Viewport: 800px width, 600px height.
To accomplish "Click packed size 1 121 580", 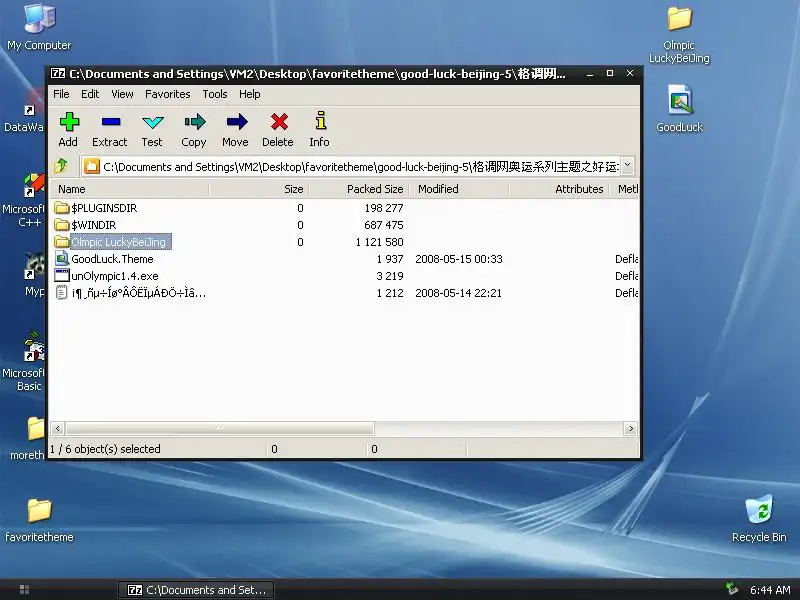I will 379,242.
